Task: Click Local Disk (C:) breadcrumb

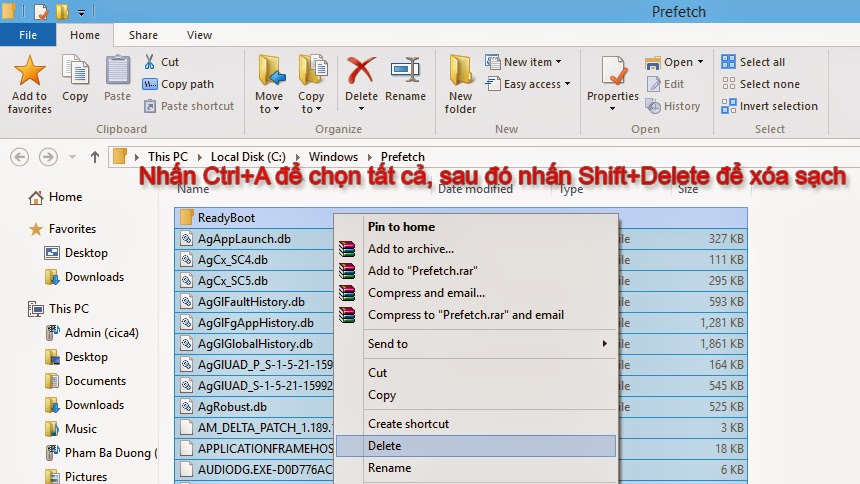Action: coord(248,157)
